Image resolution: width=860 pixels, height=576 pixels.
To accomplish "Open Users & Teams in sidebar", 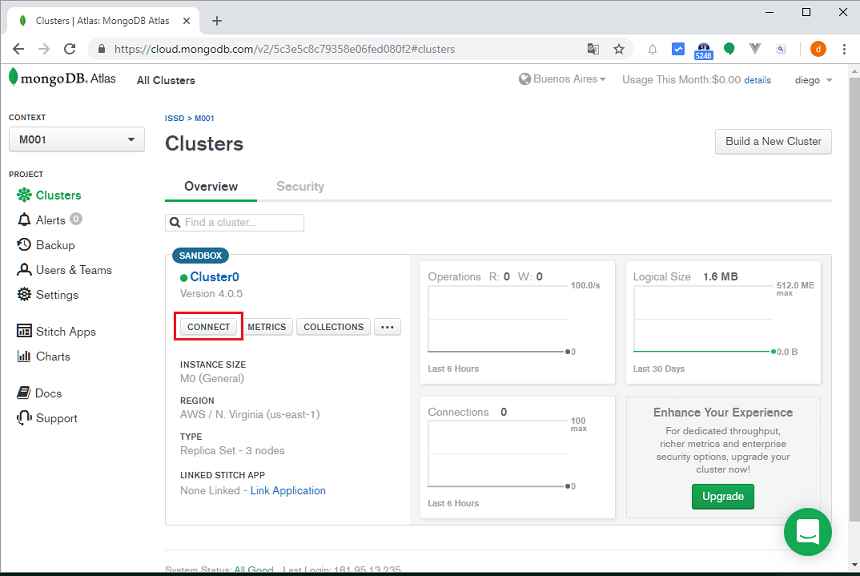I will [64, 270].
